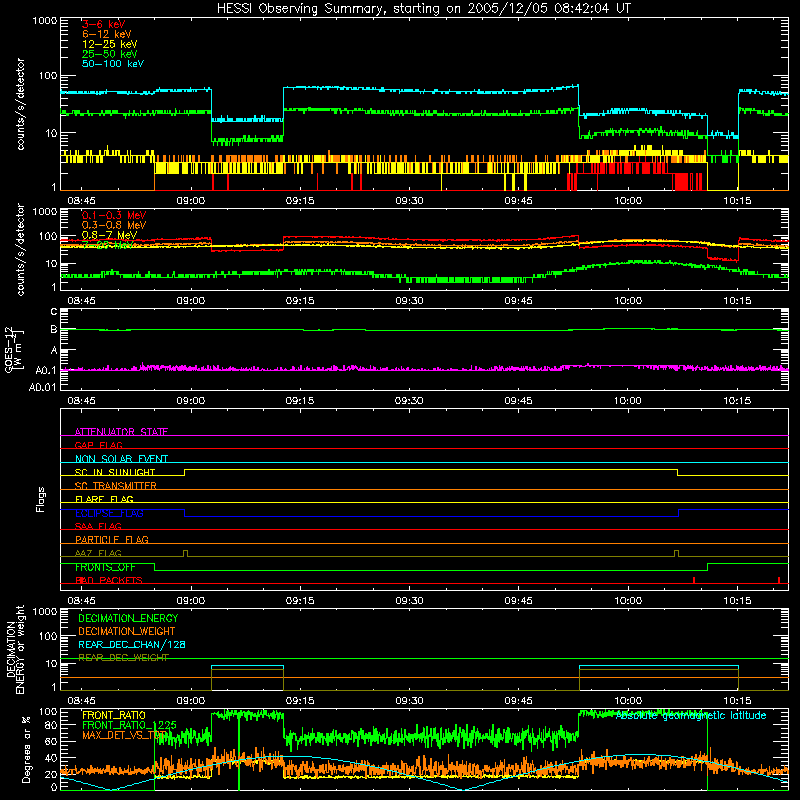Click the DECIMATION_ENERGY legend label
The image size is (800, 800).
(128, 618)
